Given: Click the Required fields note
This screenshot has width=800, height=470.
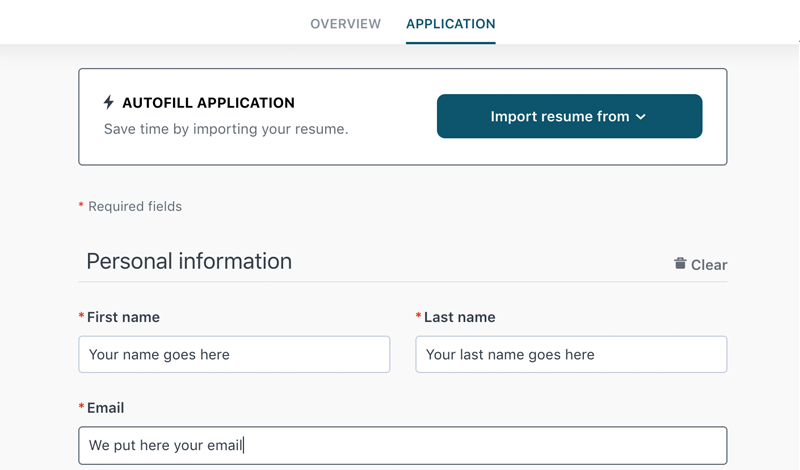Looking at the screenshot, I should (x=135, y=206).
